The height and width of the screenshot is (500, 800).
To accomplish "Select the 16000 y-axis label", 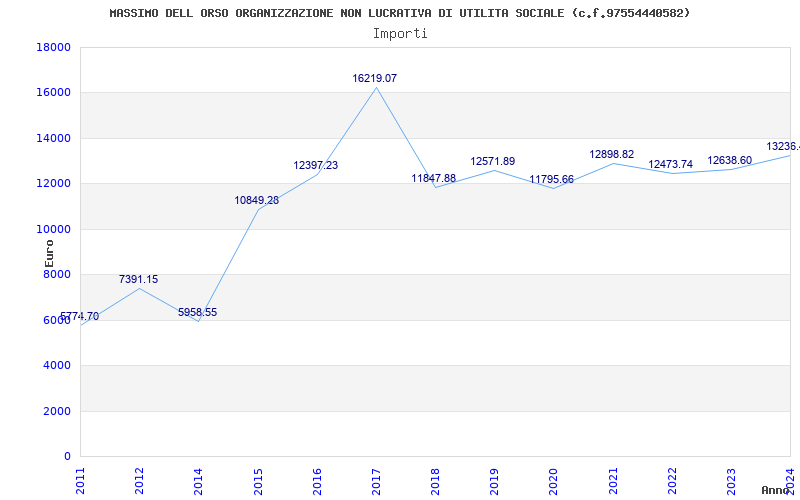I will click(x=54, y=93).
